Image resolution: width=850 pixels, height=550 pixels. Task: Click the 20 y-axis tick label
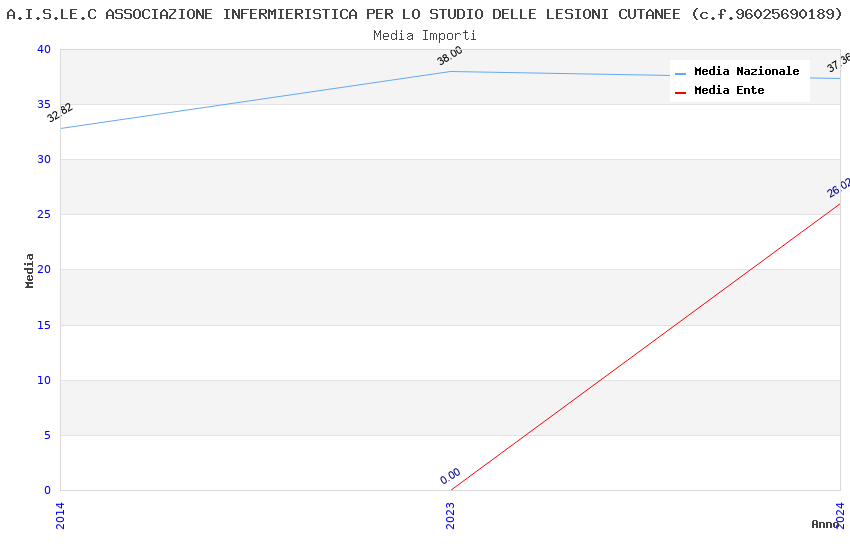click(43, 270)
